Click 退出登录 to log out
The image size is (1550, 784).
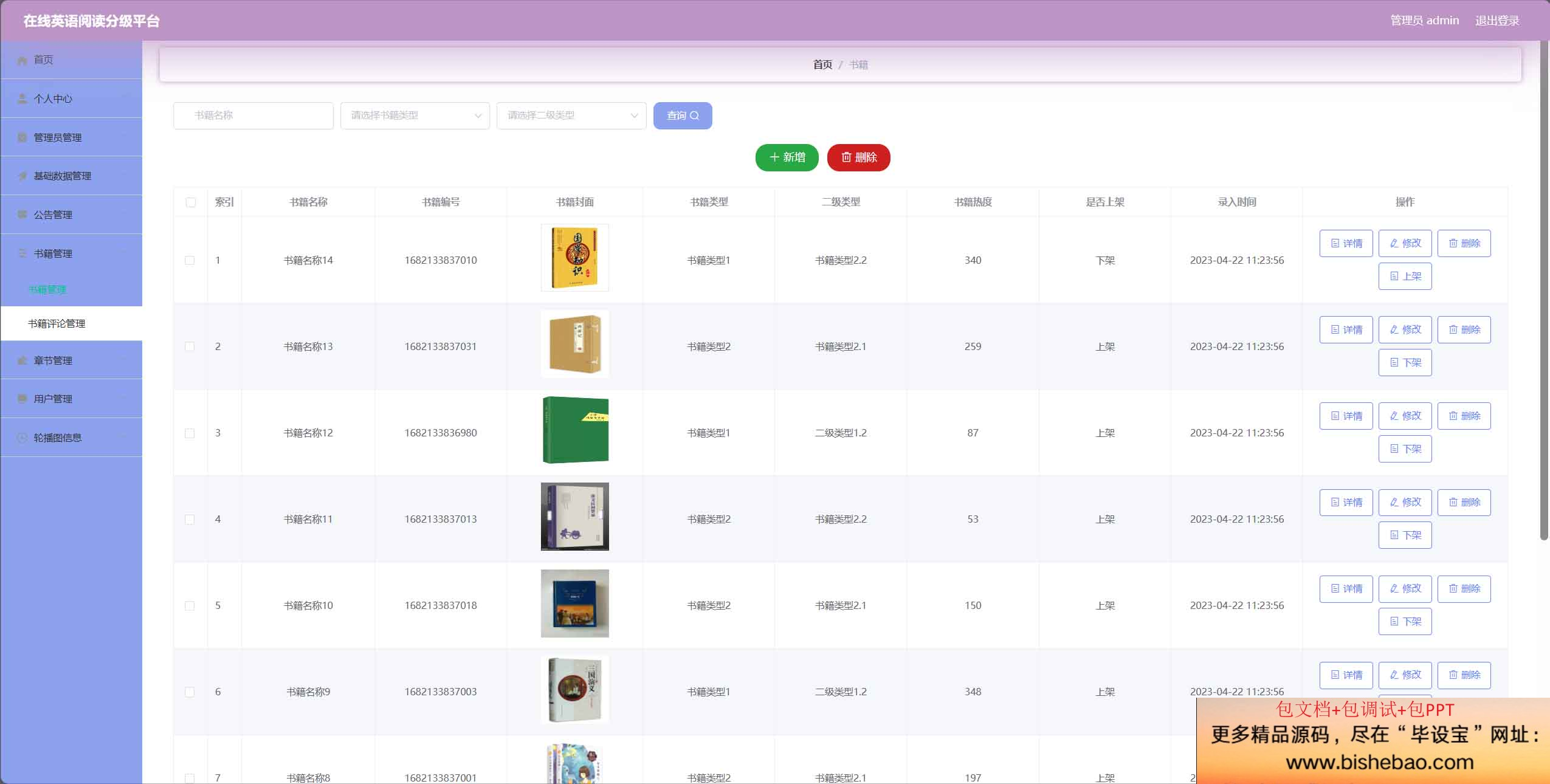click(x=1497, y=21)
